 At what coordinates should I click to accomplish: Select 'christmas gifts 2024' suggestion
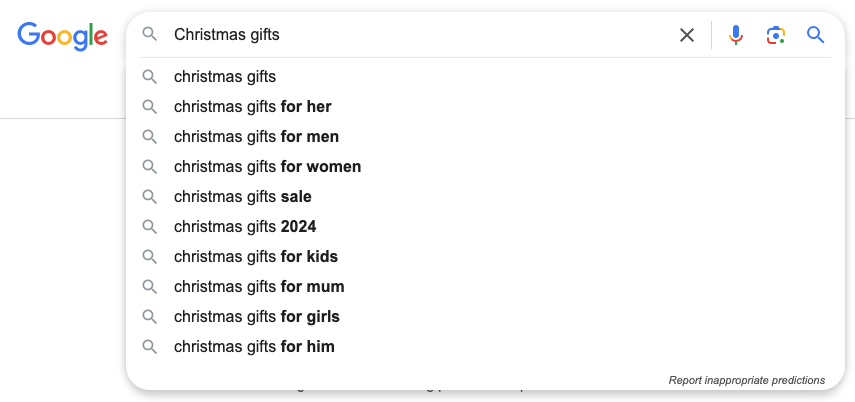point(244,227)
